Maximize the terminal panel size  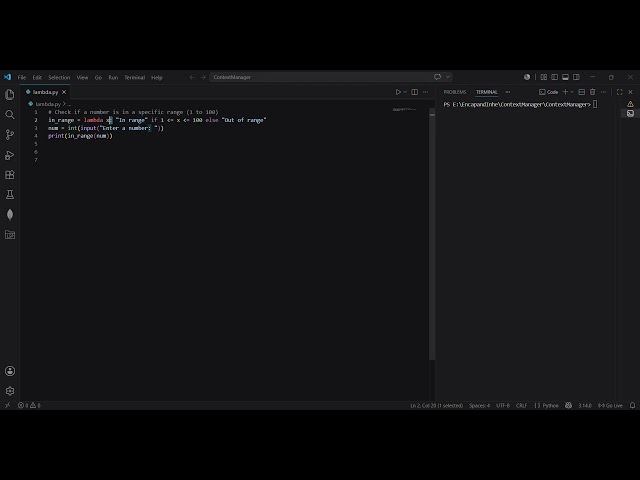pos(620,92)
